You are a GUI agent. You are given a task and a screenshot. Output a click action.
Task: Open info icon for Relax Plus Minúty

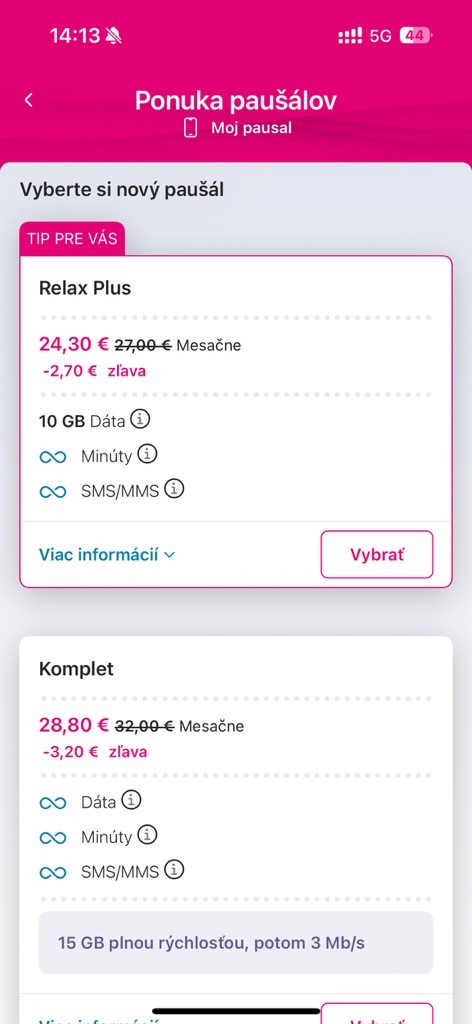tap(148, 454)
